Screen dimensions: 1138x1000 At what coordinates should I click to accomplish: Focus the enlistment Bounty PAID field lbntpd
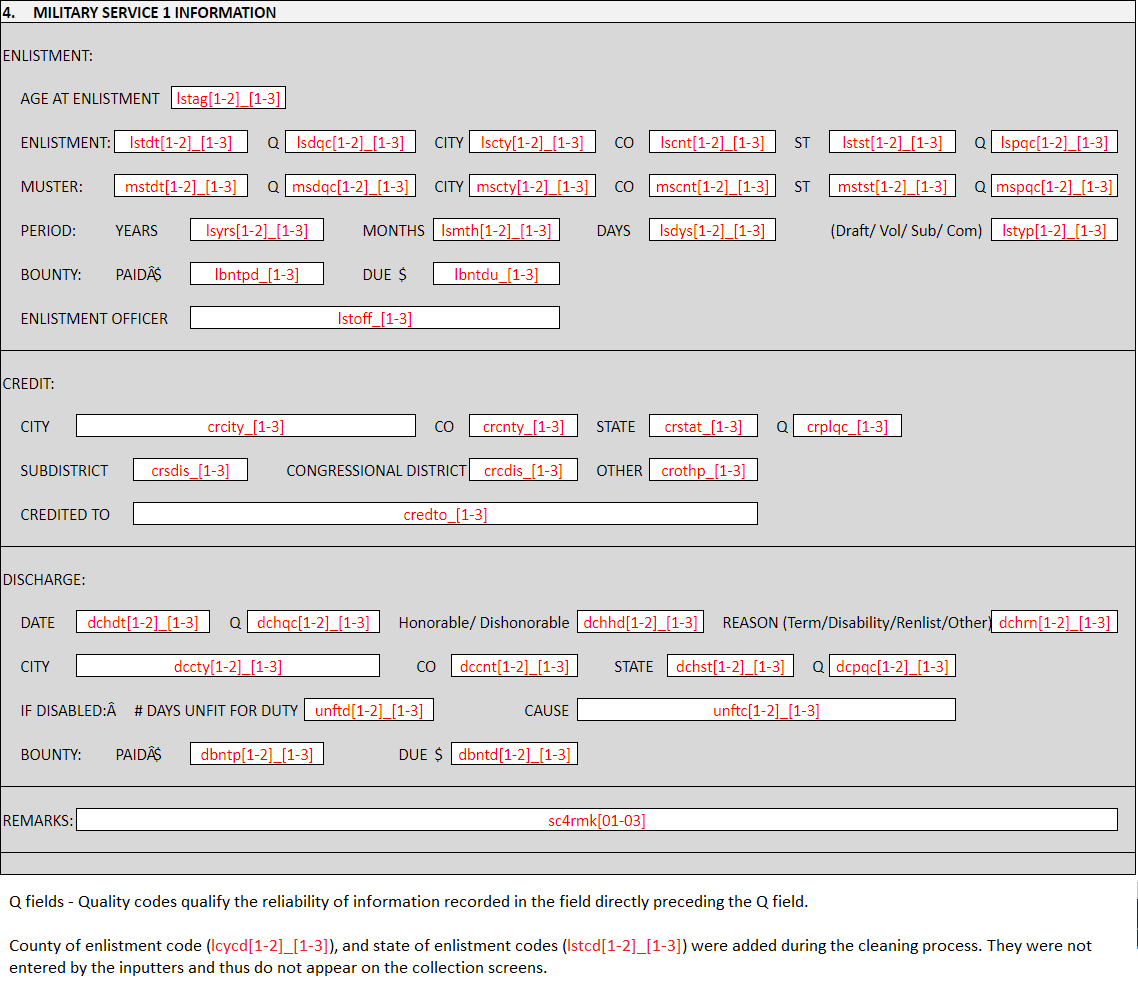tap(257, 274)
